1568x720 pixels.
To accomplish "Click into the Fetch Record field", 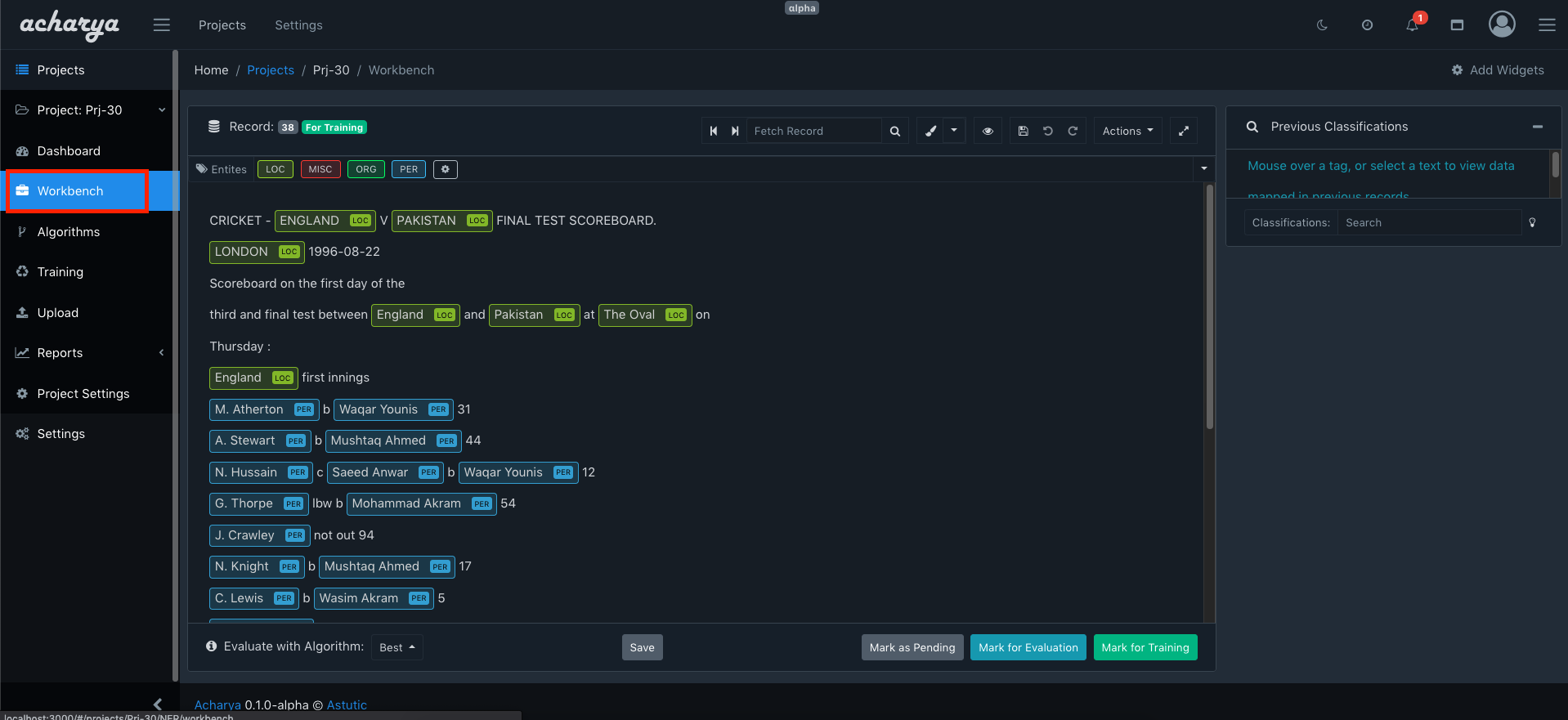I will pos(814,131).
